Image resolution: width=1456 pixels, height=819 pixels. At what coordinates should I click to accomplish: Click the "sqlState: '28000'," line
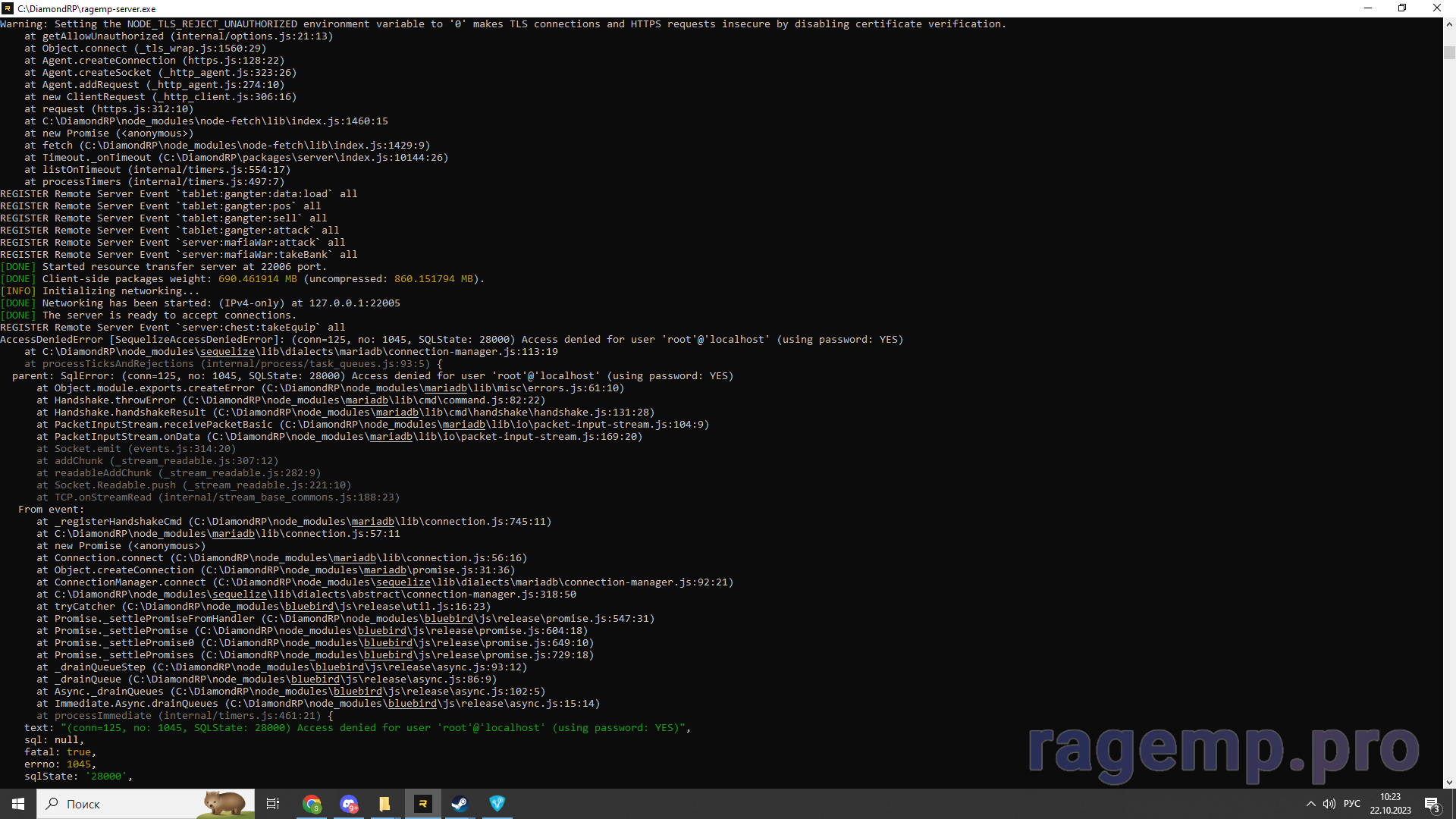coord(79,777)
